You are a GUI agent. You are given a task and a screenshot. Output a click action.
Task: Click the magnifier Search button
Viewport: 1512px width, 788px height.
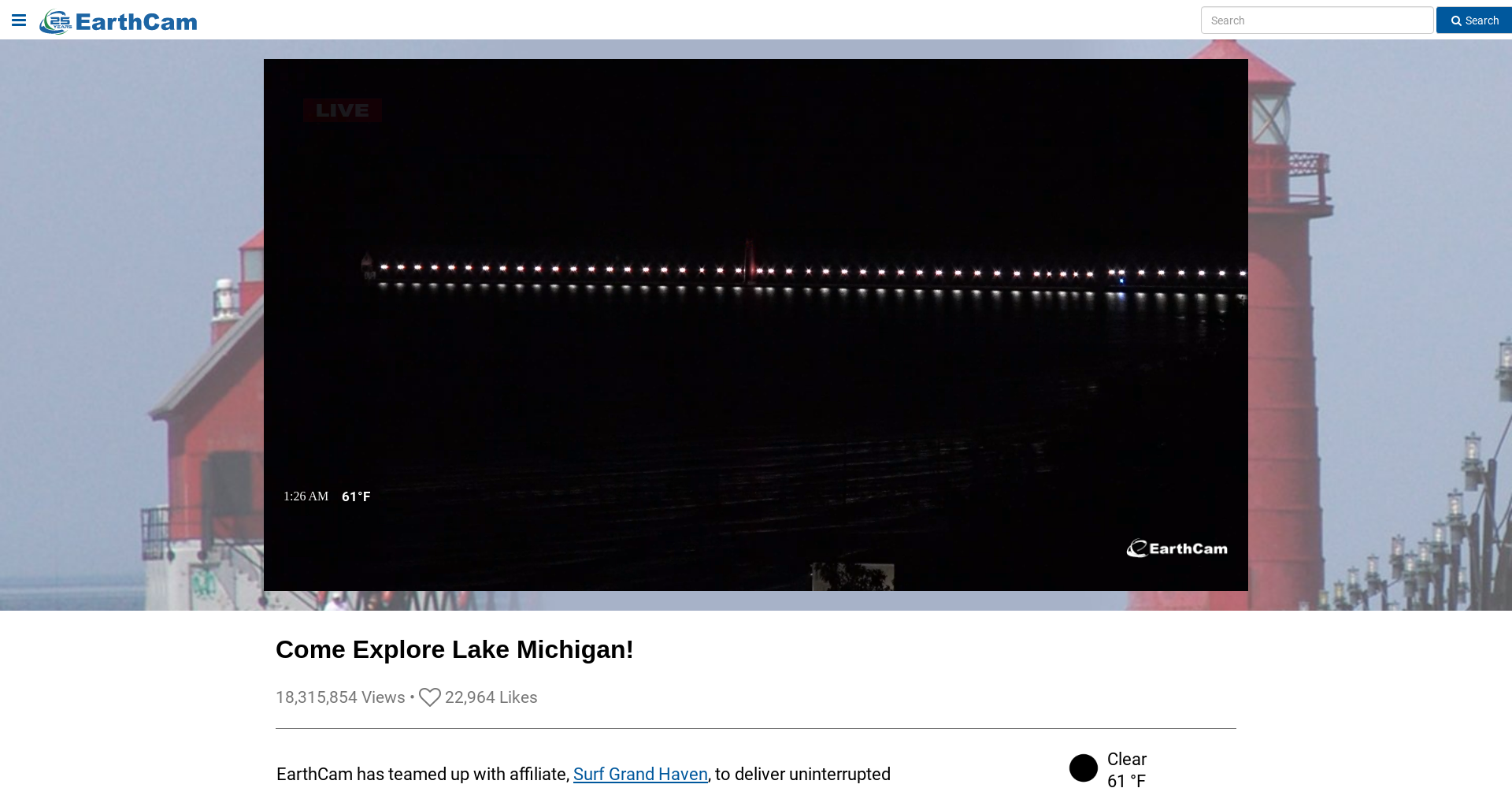pos(1474,20)
